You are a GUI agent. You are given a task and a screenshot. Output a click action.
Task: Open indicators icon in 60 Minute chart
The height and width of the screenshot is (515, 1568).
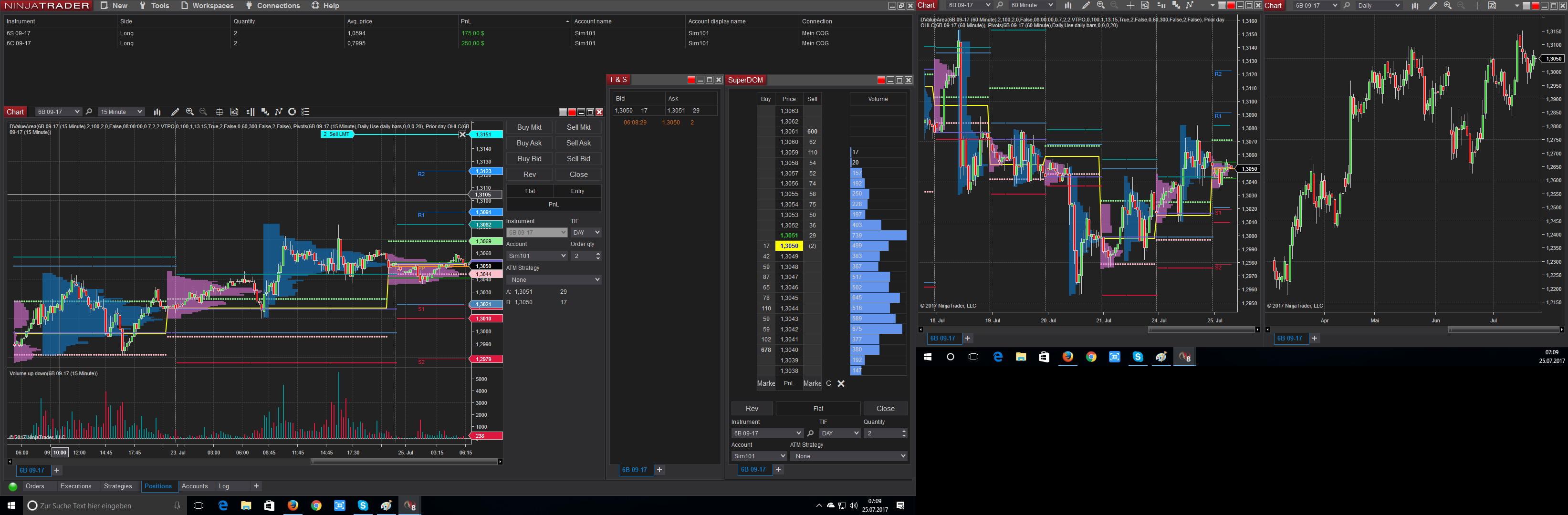point(1176,5)
